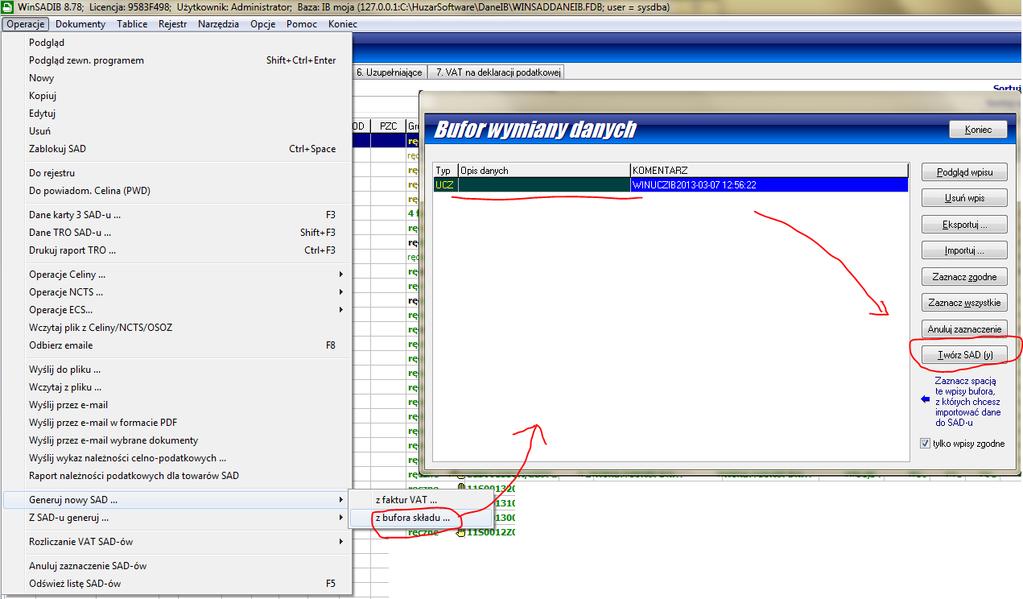Choose Podgląd from Operacje menu

[177, 42]
